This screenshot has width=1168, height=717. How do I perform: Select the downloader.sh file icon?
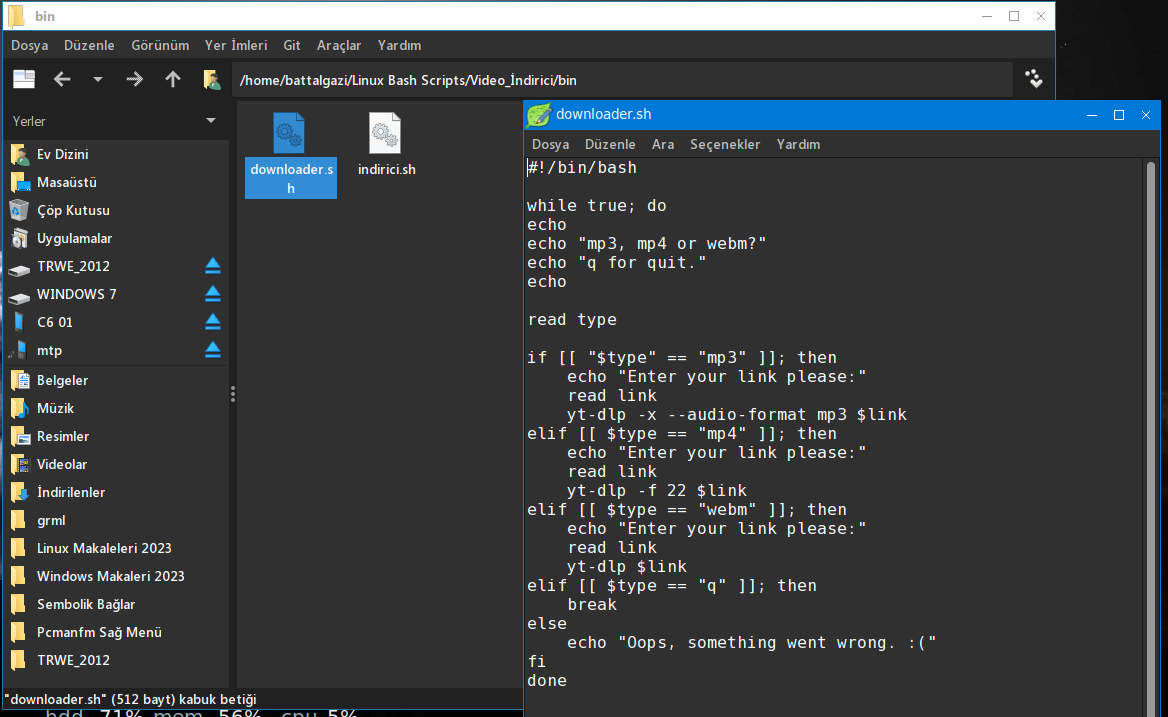coord(290,134)
